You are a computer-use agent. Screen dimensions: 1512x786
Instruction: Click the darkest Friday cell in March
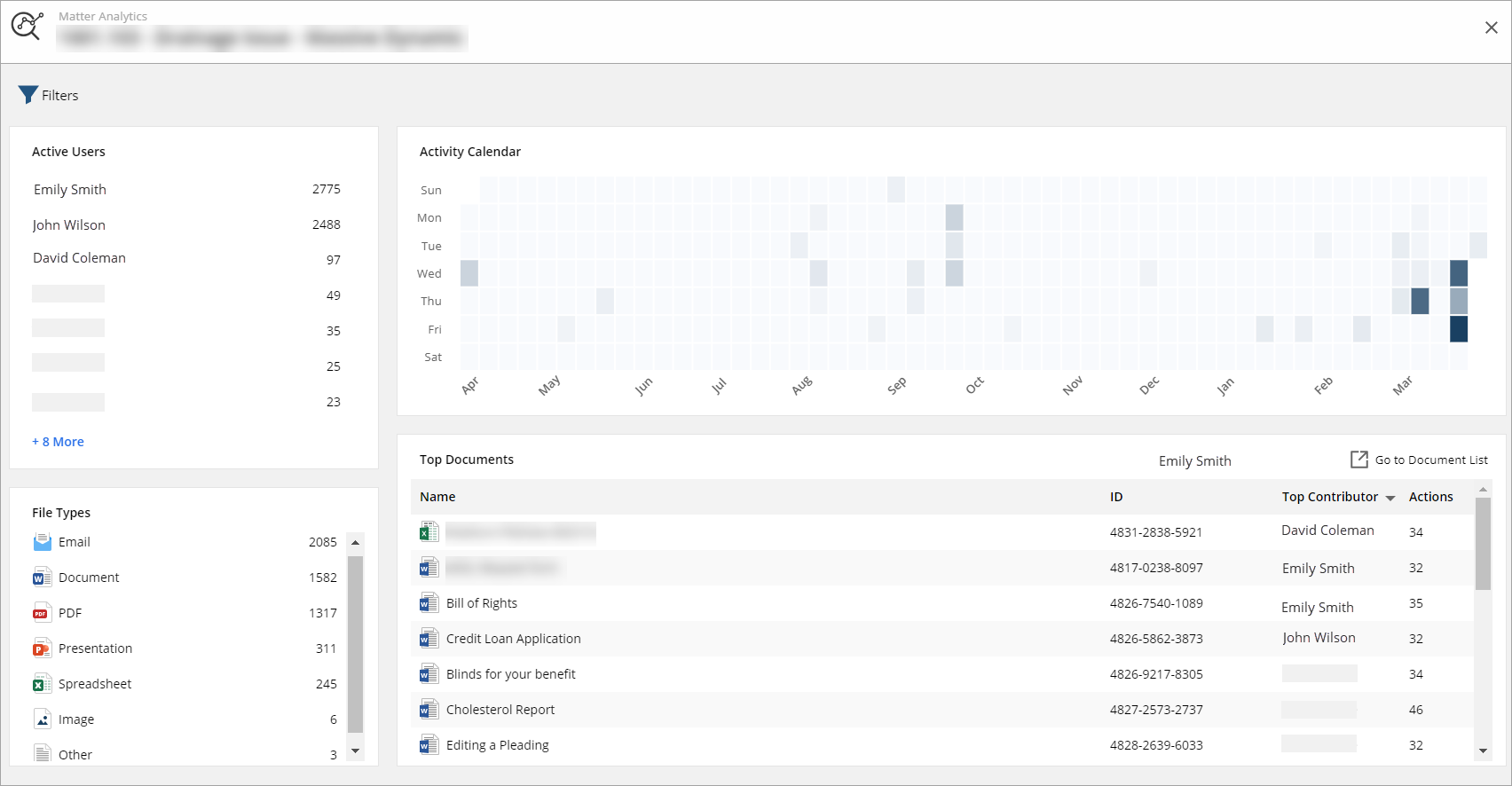tap(1459, 329)
